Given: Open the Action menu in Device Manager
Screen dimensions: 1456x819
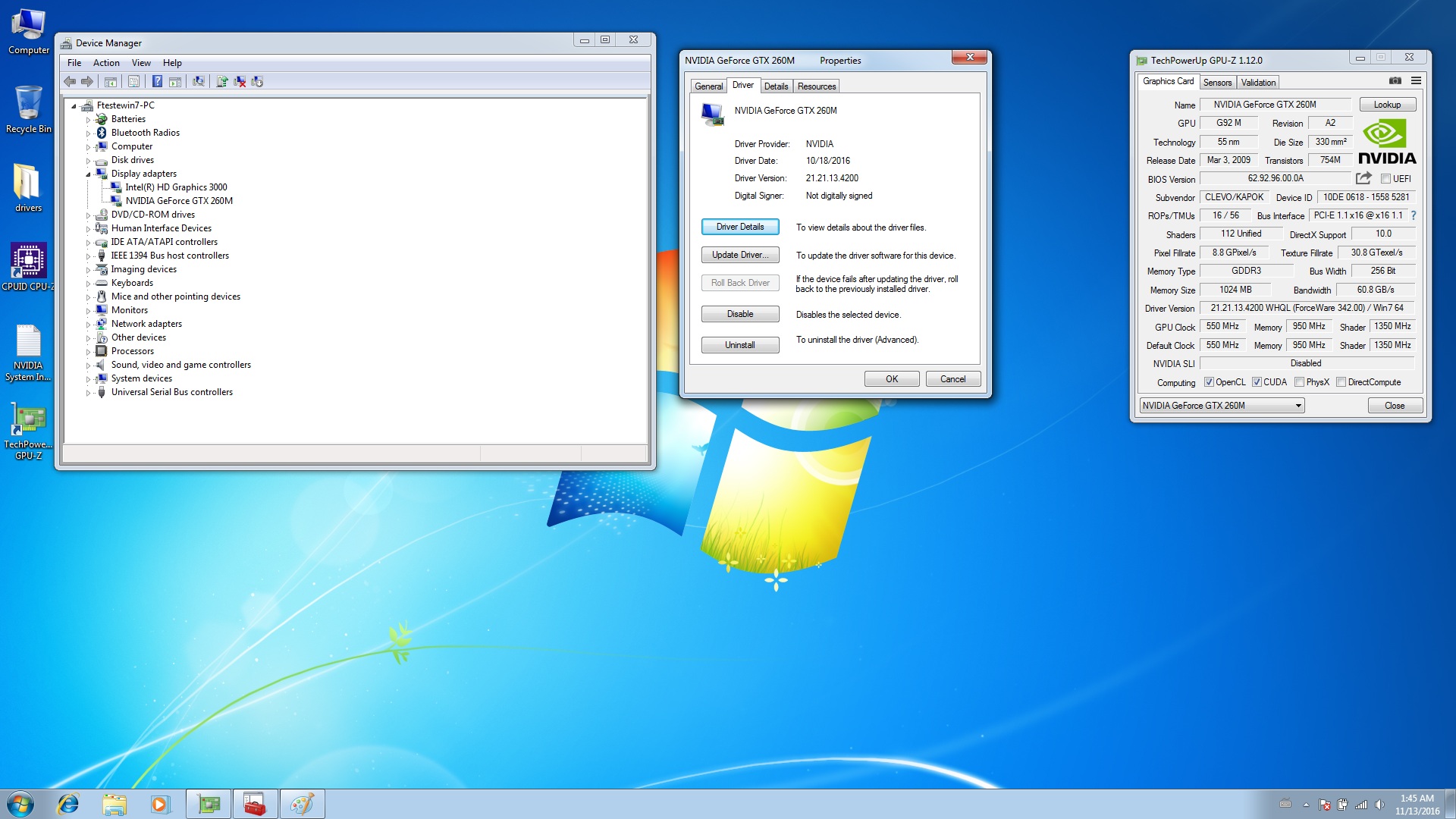Looking at the screenshot, I should click(x=106, y=63).
